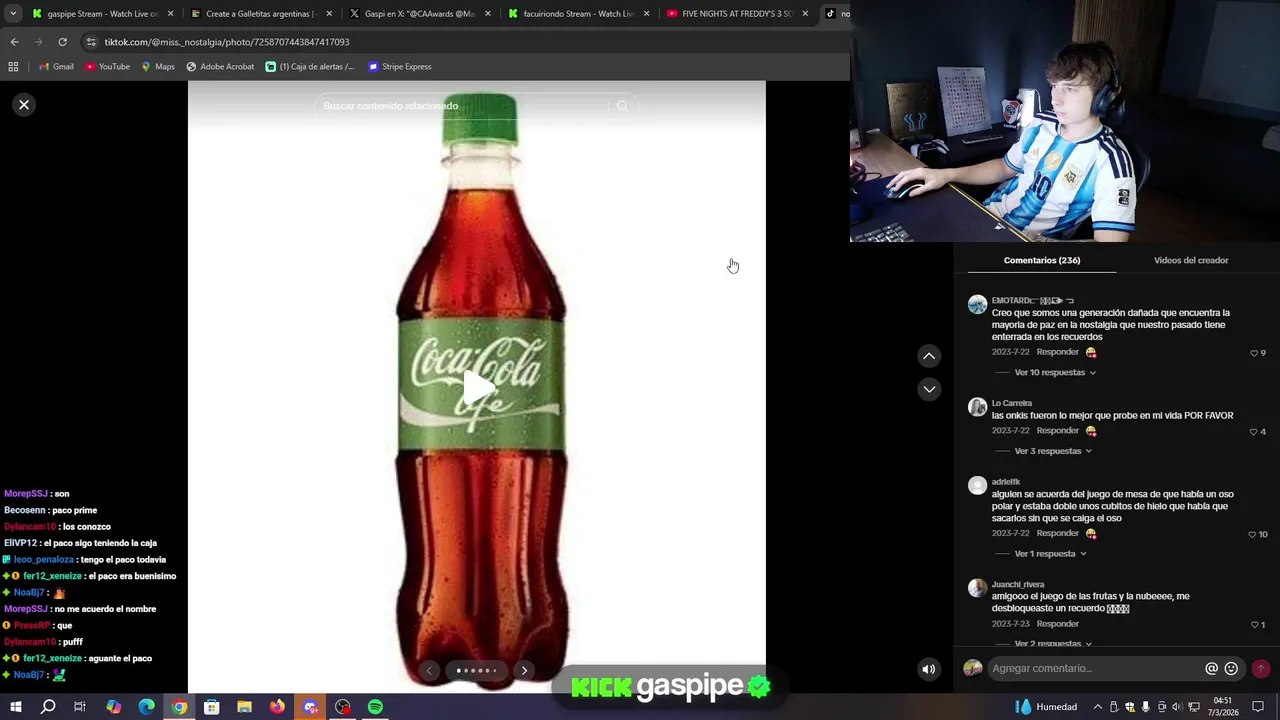The width and height of the screenshot is (1280, 720).
Task: Open EMOTARD's profile avatar
Action: (x=977, y=305)
